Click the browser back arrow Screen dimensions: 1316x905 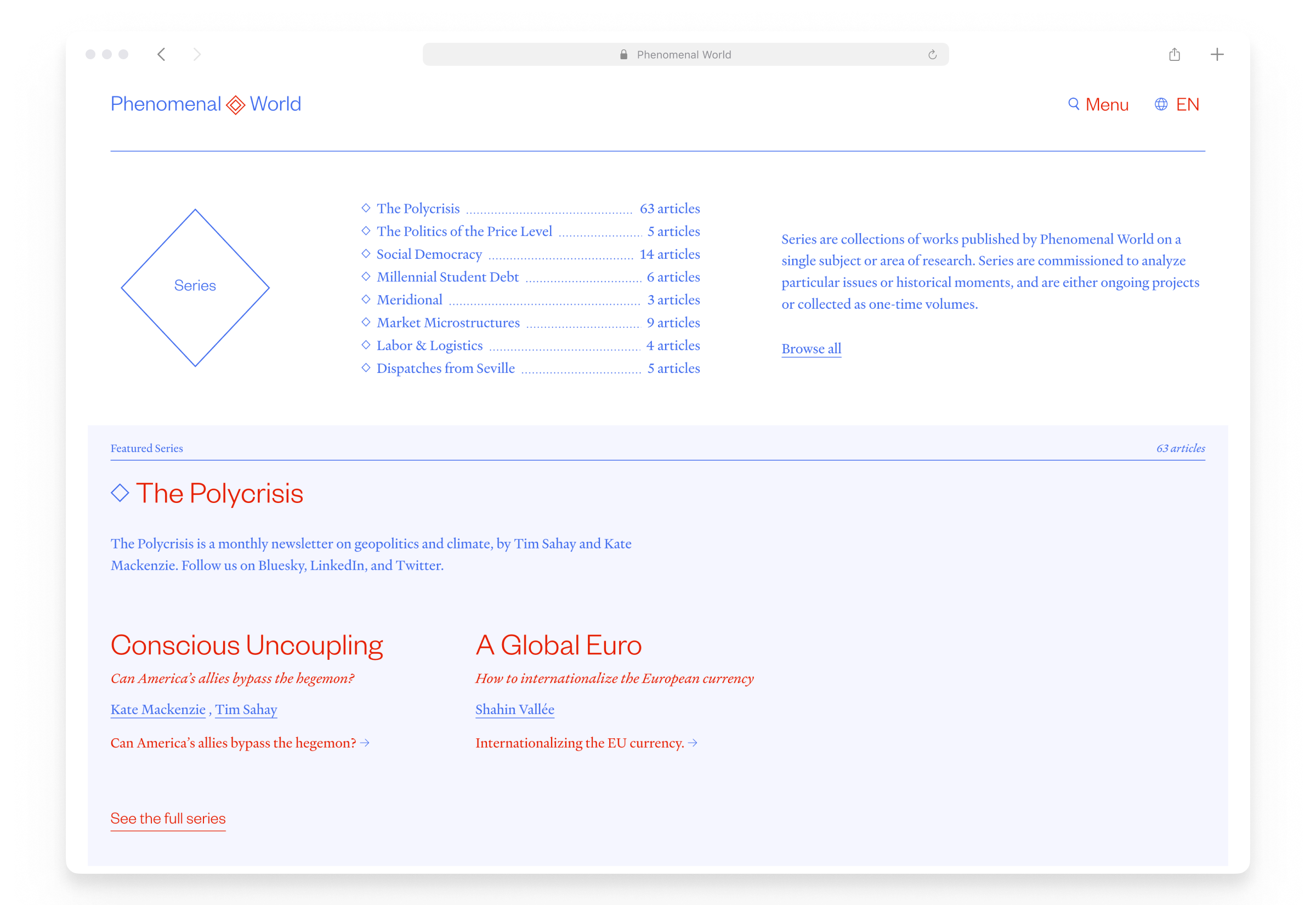pos(162,54)
